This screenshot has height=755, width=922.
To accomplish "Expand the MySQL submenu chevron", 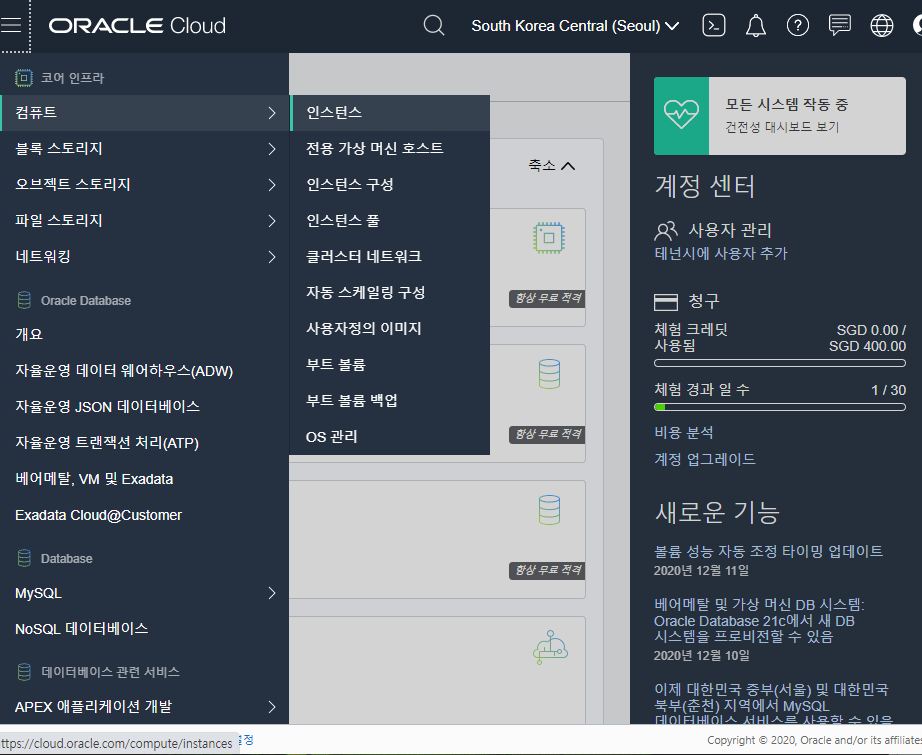I will click(272, 593).
